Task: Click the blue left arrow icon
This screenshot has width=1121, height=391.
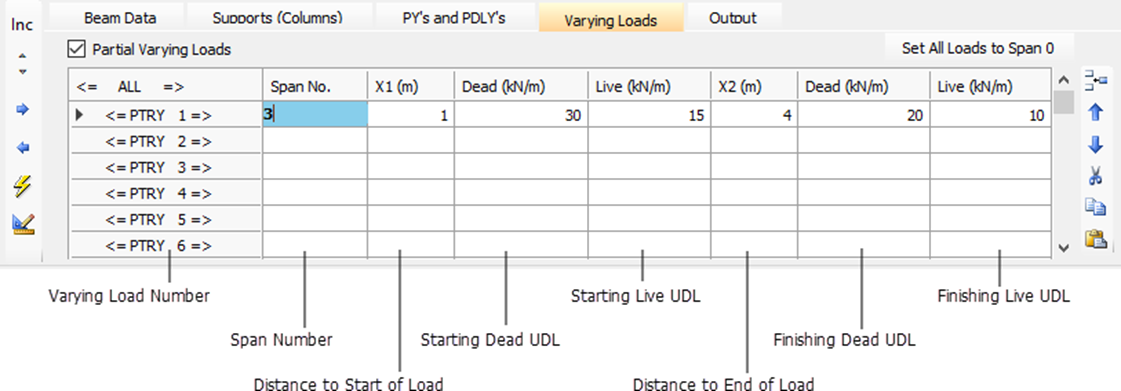Action: click(x=22, y=148)
